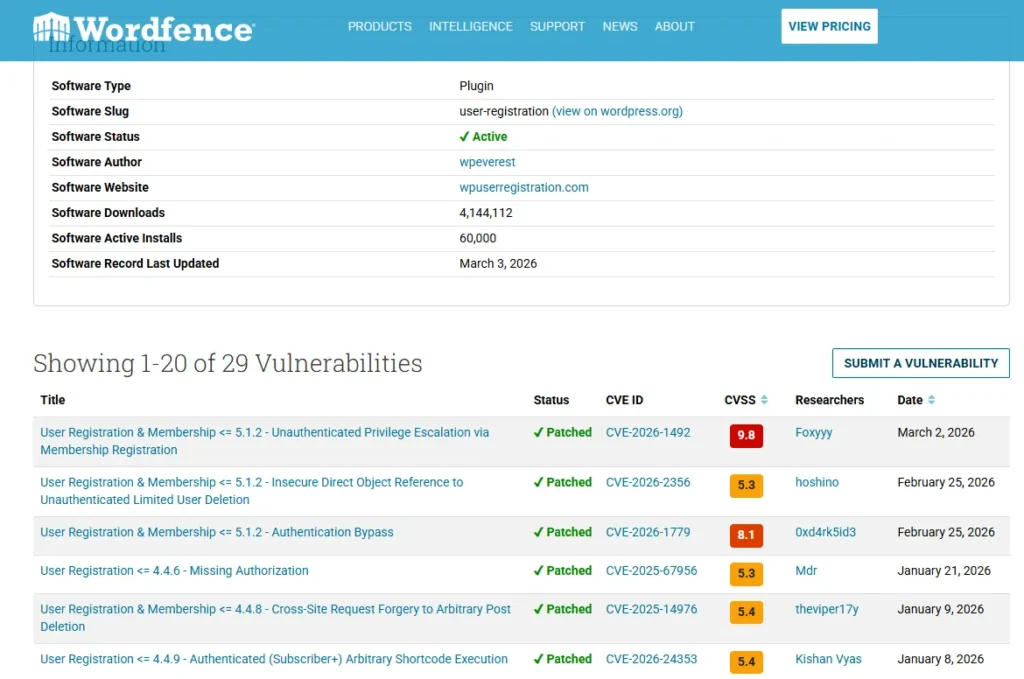The height and width of the screenshot is (679, 1024).
Task: Open CVE-2026-1492 link
Action: pyautogui.click(x=647, y=433)
